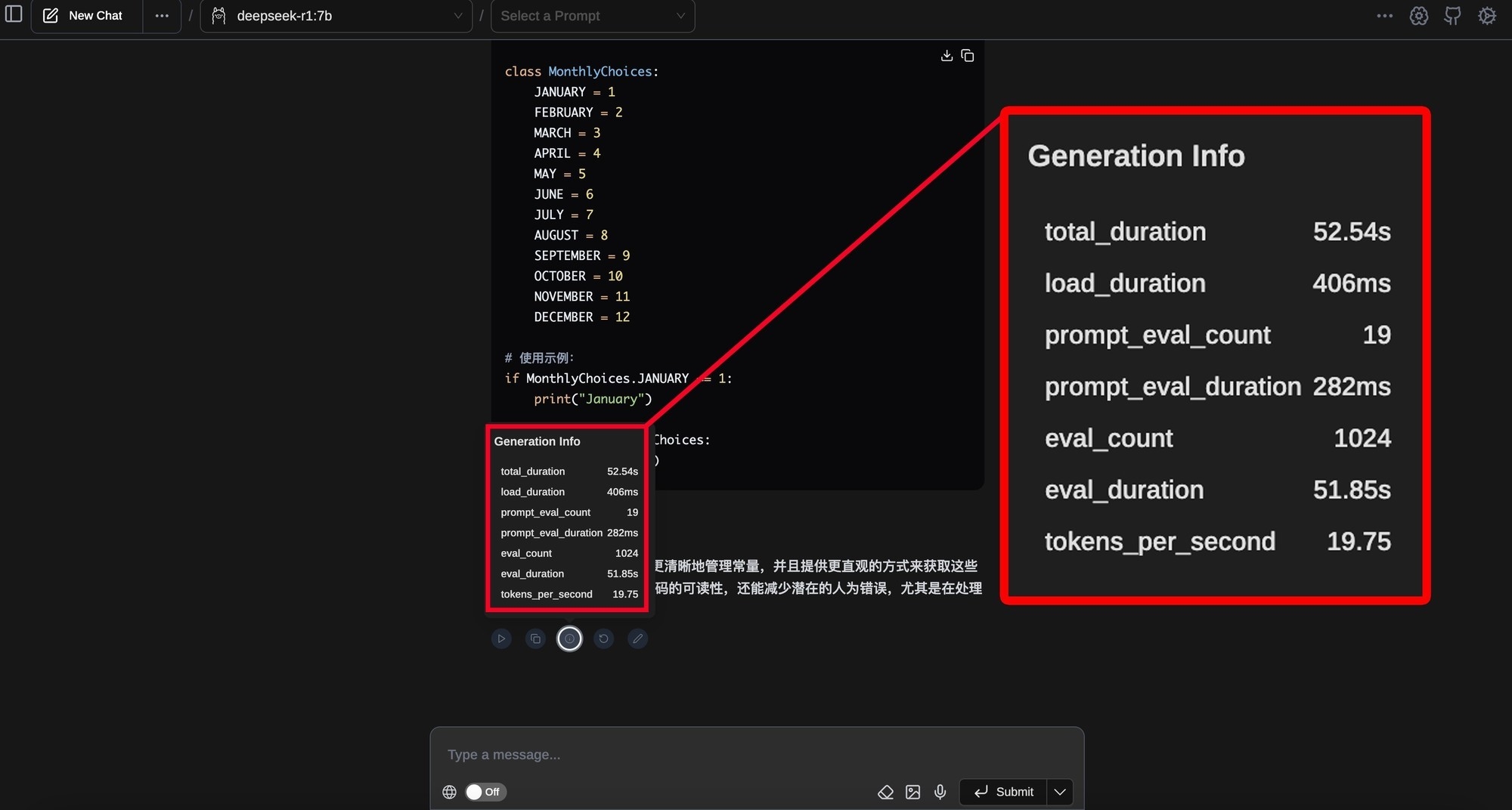The image size is (1512, 810).
Task: Start voice input with microphone icon
Action: pos(940,792)
